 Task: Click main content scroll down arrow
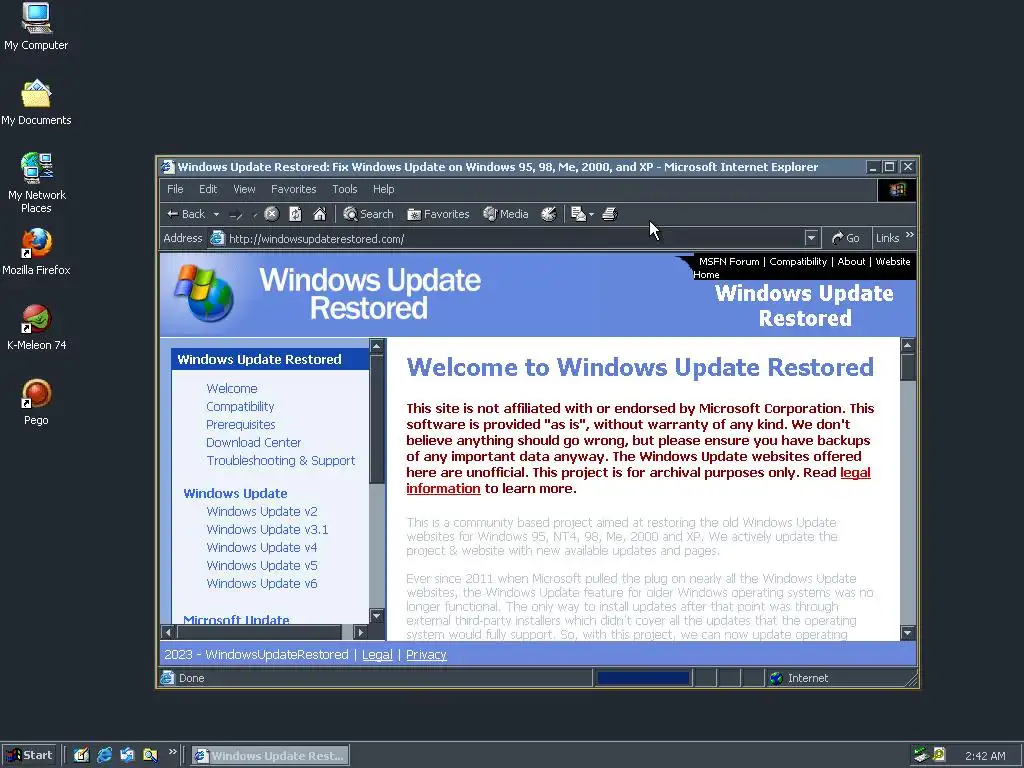point(908,632)
